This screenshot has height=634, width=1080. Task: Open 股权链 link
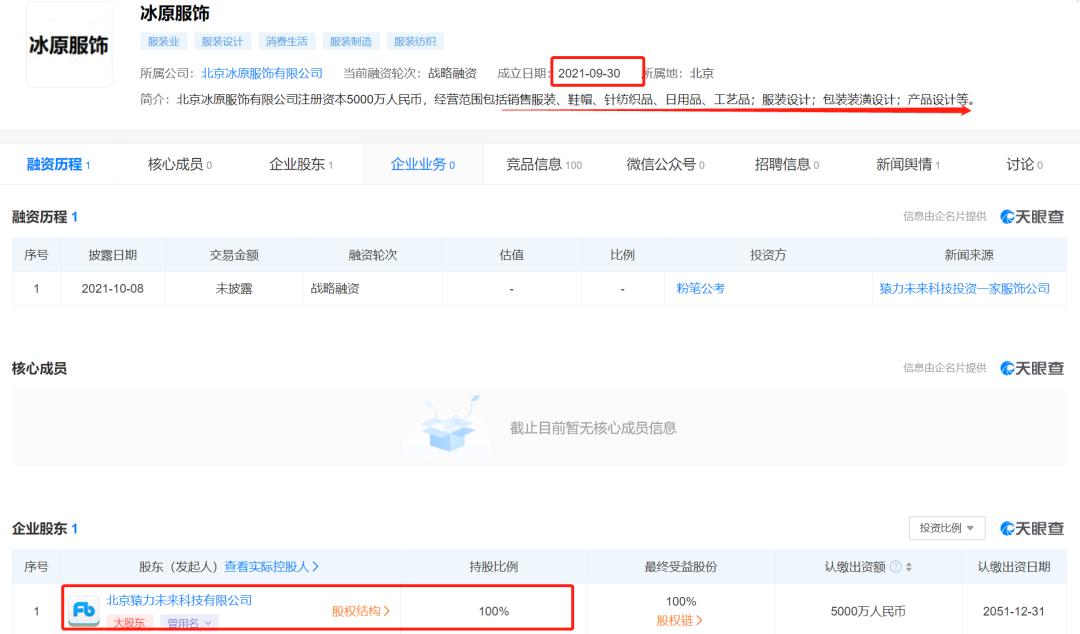(679, 620)
